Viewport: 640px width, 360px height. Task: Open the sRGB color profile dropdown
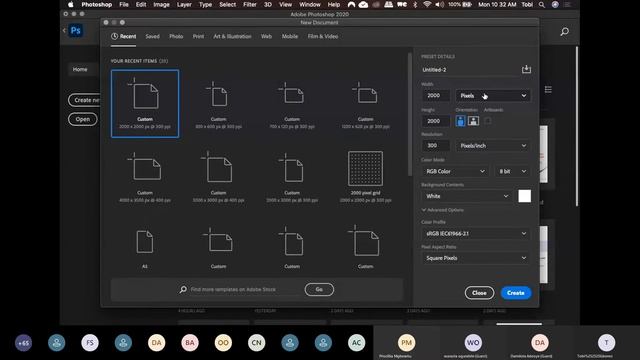coord(476,233)
